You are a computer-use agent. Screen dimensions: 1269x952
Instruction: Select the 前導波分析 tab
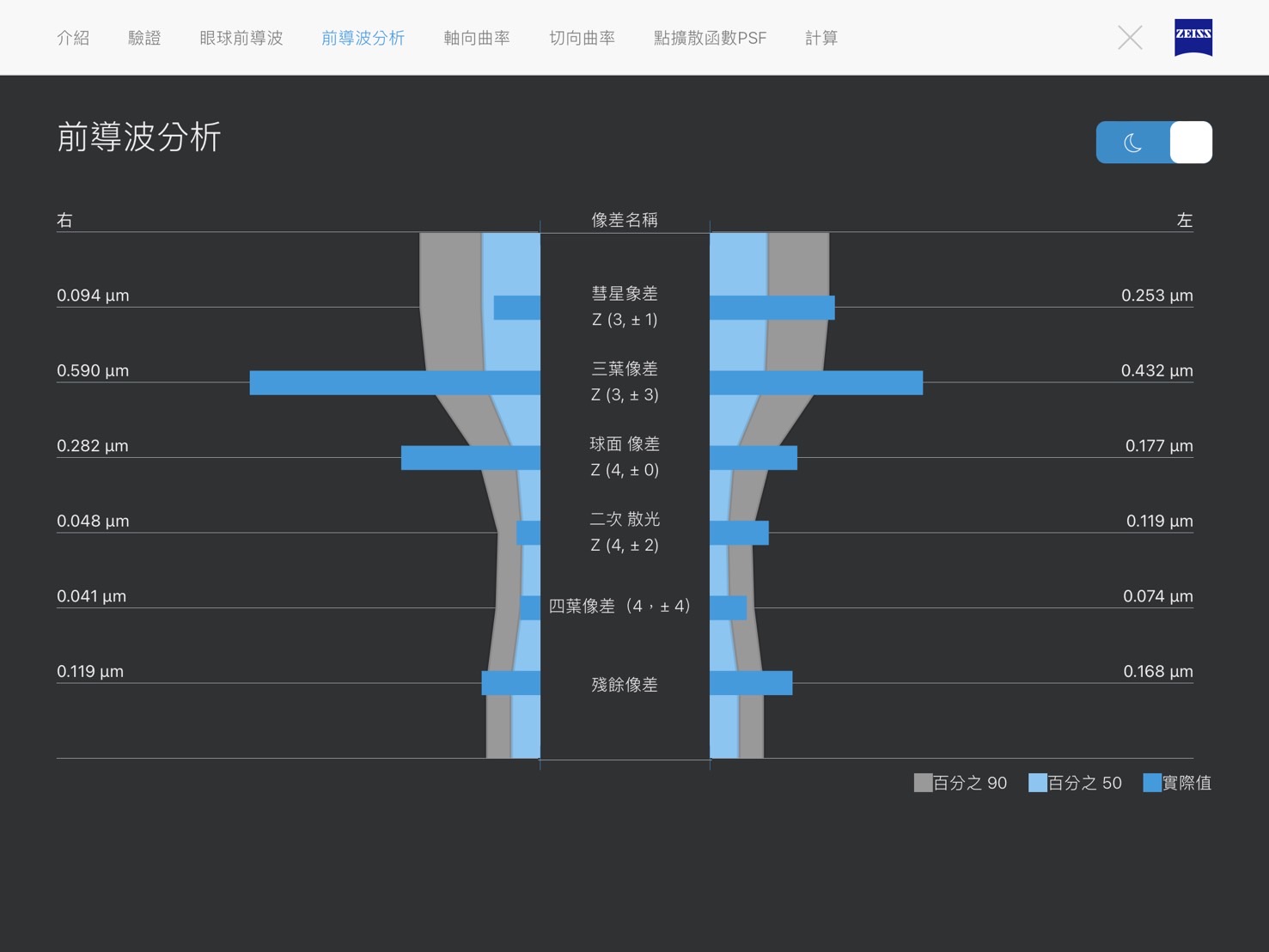pyautogui.click(x=363, y=38)
